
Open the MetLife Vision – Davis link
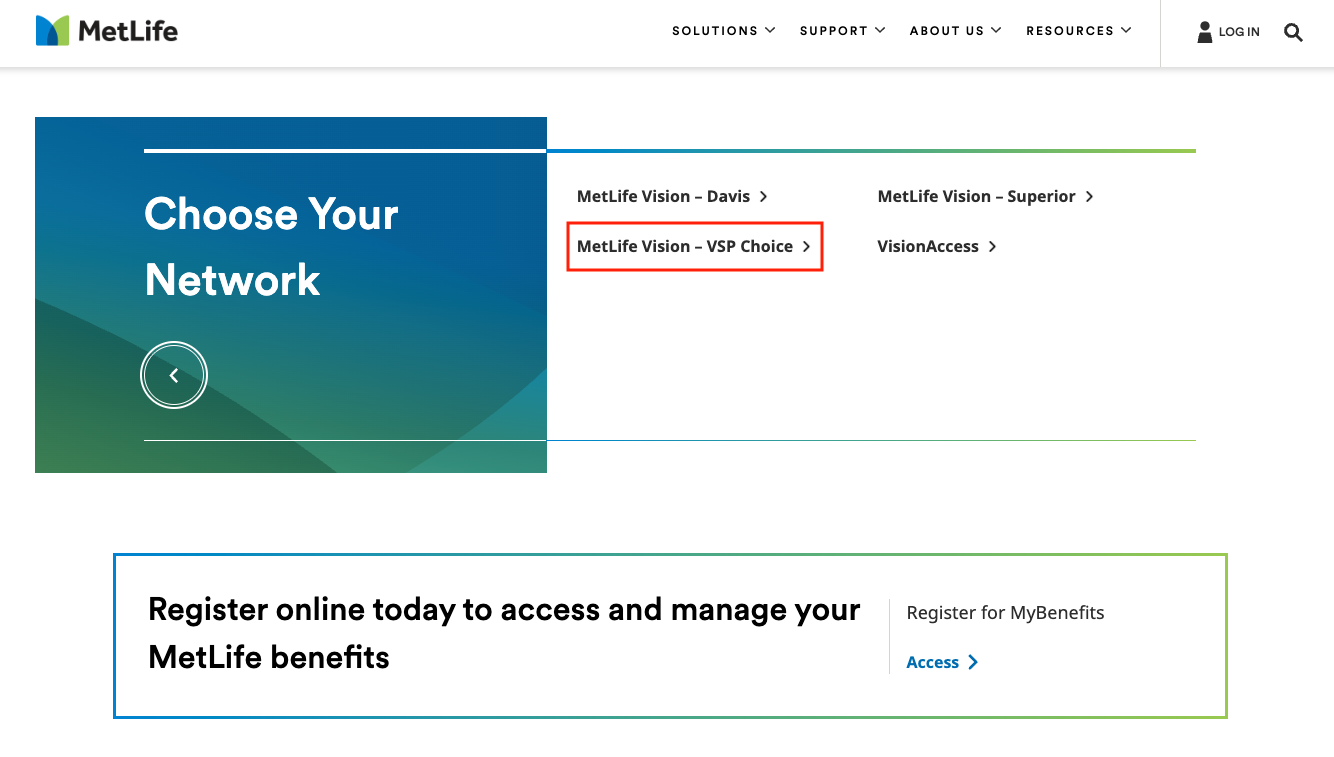coord(664,196)
